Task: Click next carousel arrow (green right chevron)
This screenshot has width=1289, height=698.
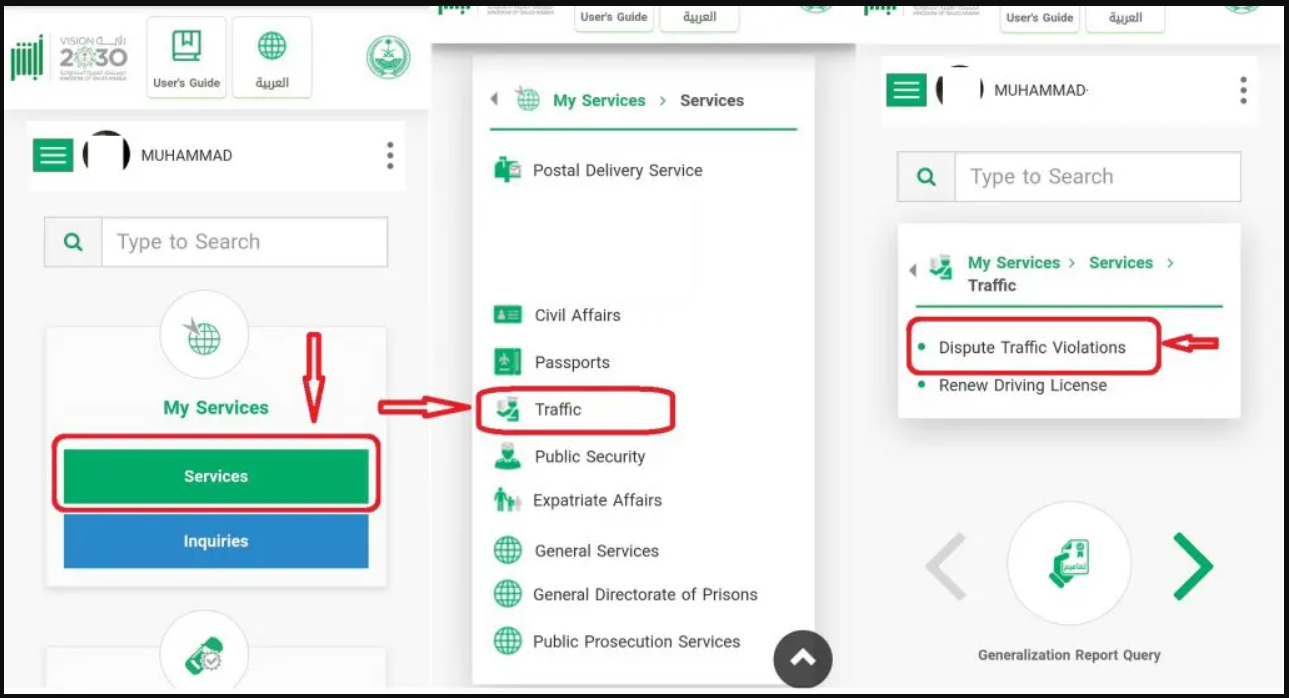Action: (1193, 566)
